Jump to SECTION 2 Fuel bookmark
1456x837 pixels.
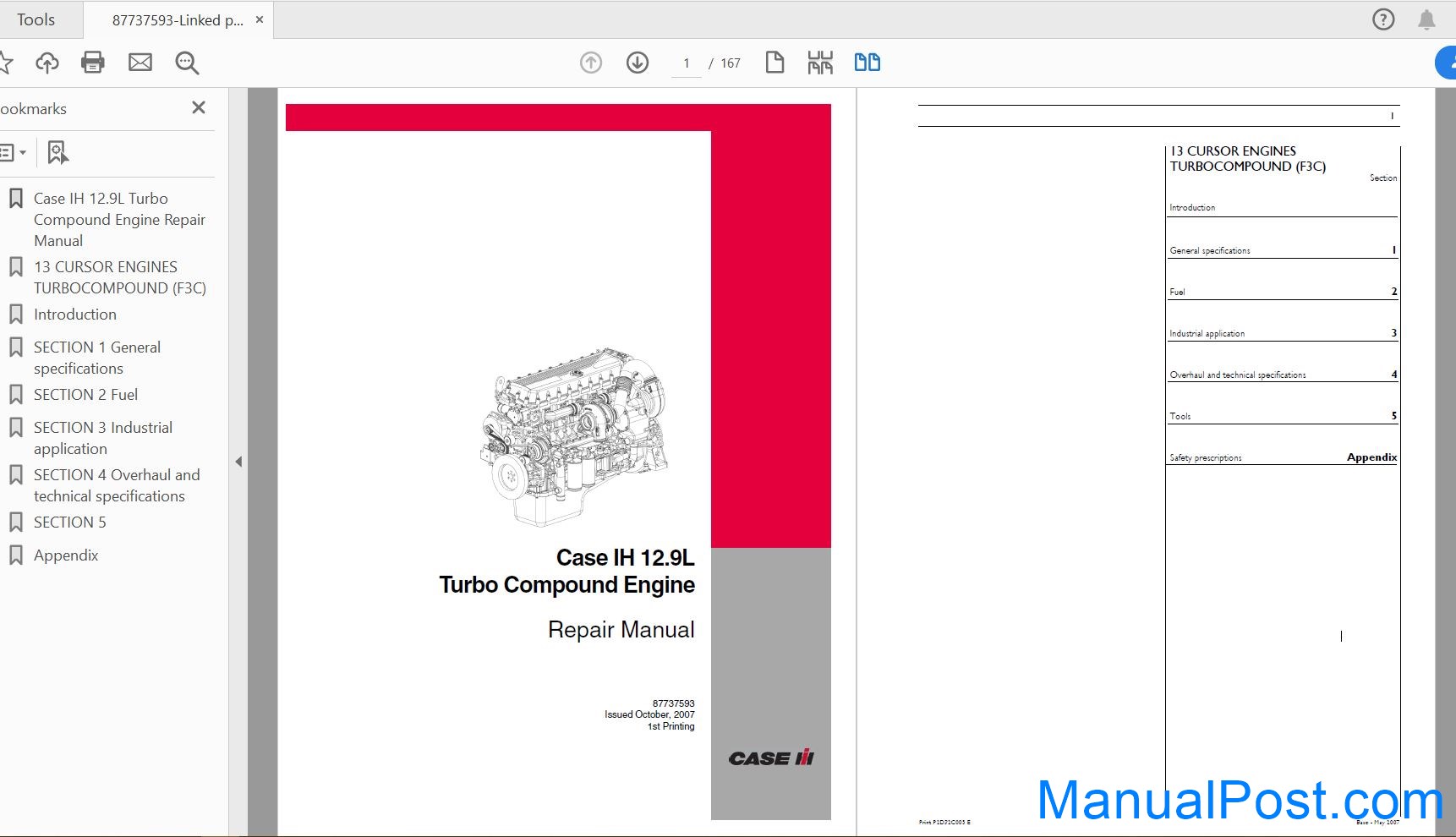85,395
